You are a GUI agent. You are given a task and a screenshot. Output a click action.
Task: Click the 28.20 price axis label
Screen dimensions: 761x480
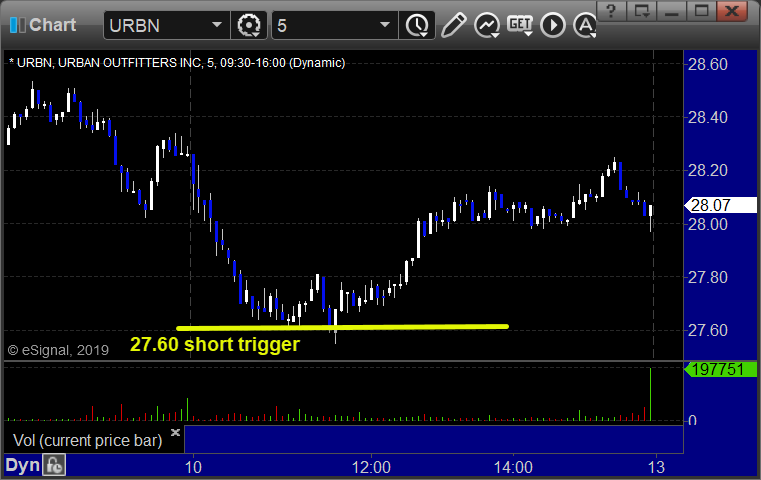coord(708,170)
